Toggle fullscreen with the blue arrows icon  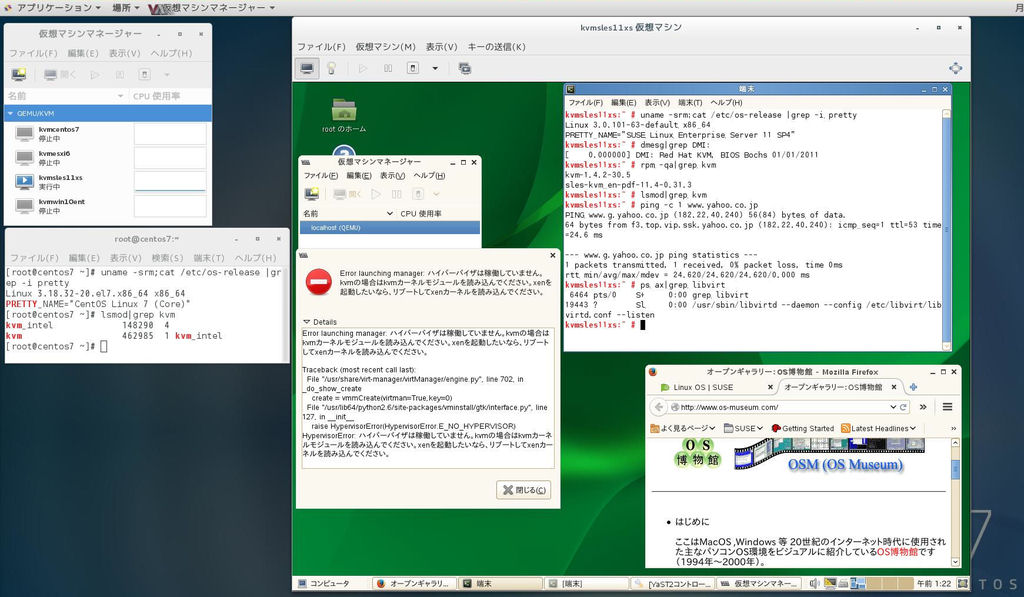[x=955, y=68]
